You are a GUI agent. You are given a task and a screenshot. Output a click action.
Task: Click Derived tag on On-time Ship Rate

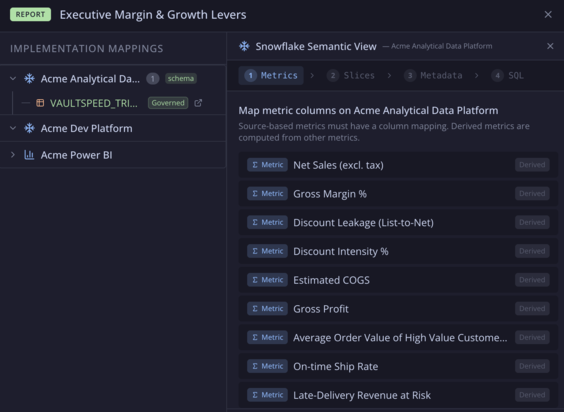click(532, 366)
